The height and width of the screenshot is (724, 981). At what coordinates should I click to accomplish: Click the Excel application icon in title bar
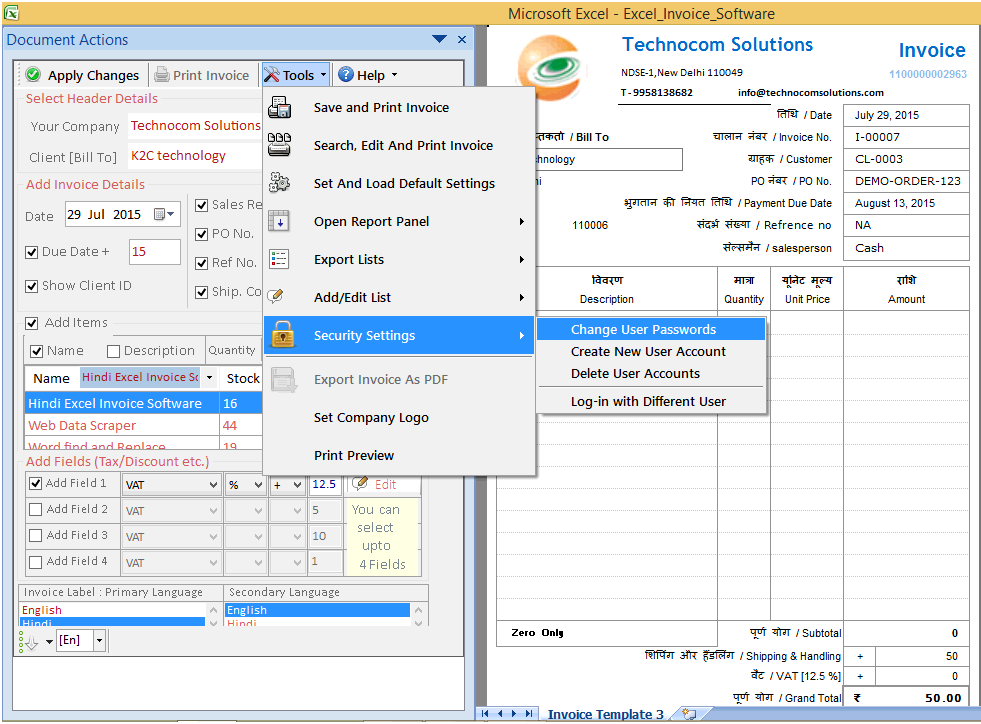click(11, 12)
